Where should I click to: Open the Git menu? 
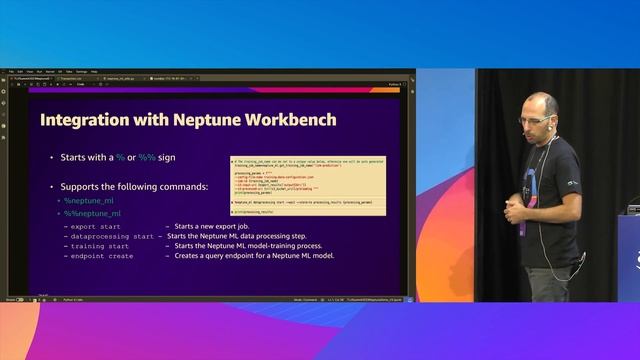60,72
